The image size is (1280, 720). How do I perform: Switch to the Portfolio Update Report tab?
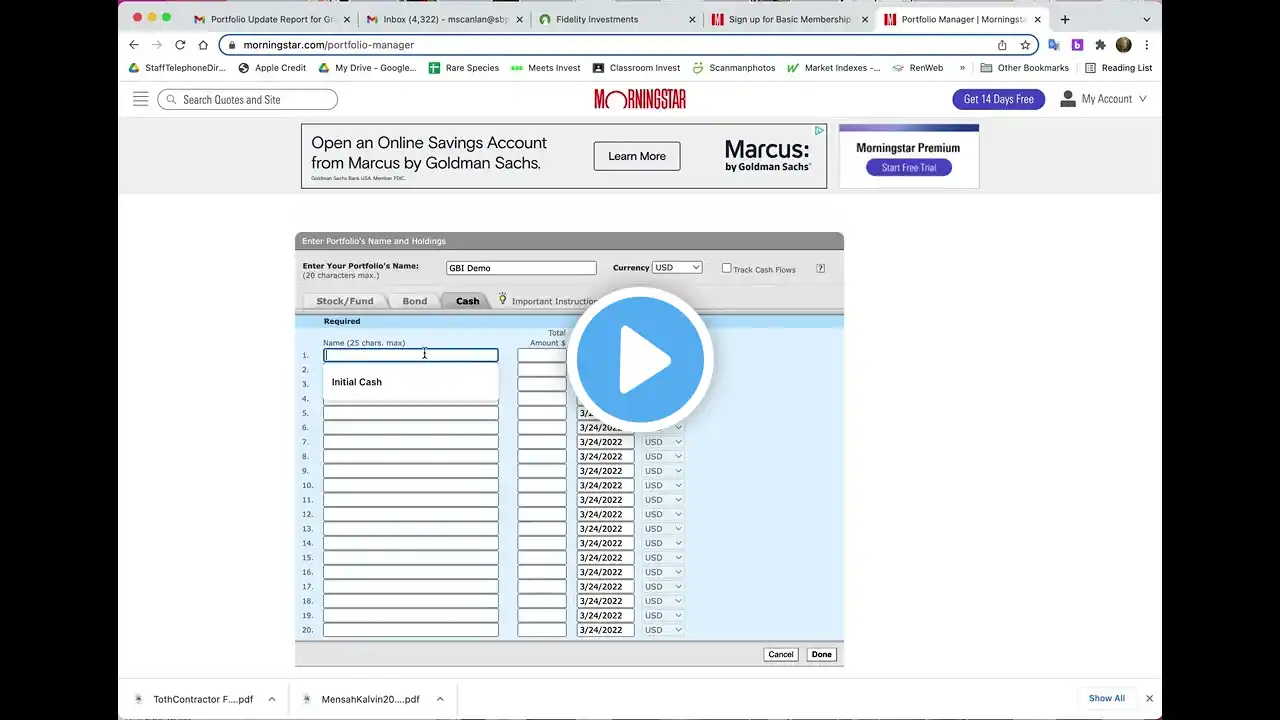pos(272,19)
